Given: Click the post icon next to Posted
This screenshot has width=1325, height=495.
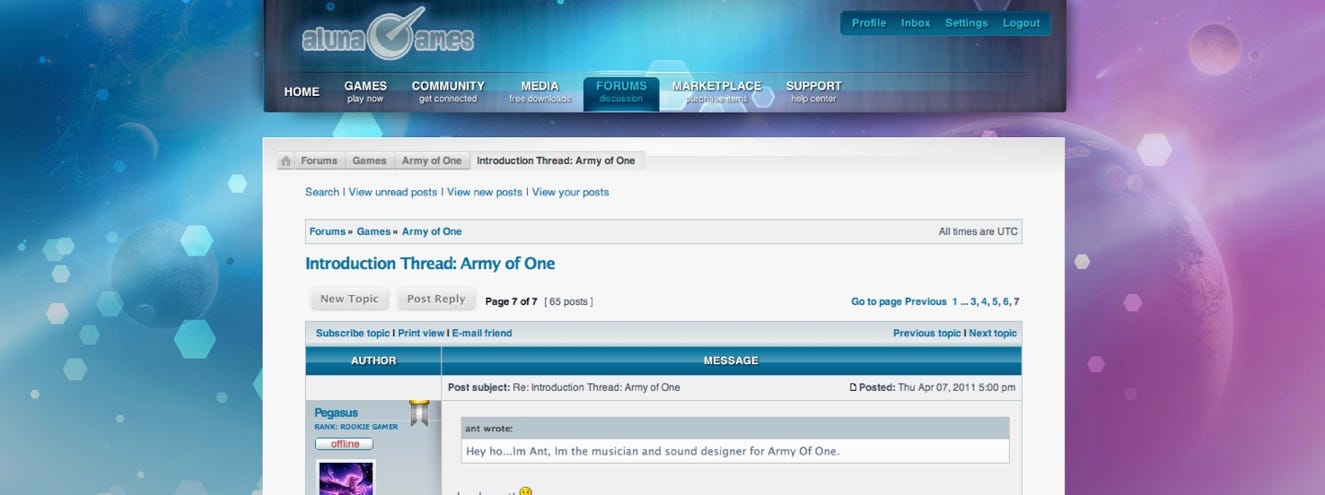Looking at the screenshot, I should pyautogui.click(x=853, y=388).
